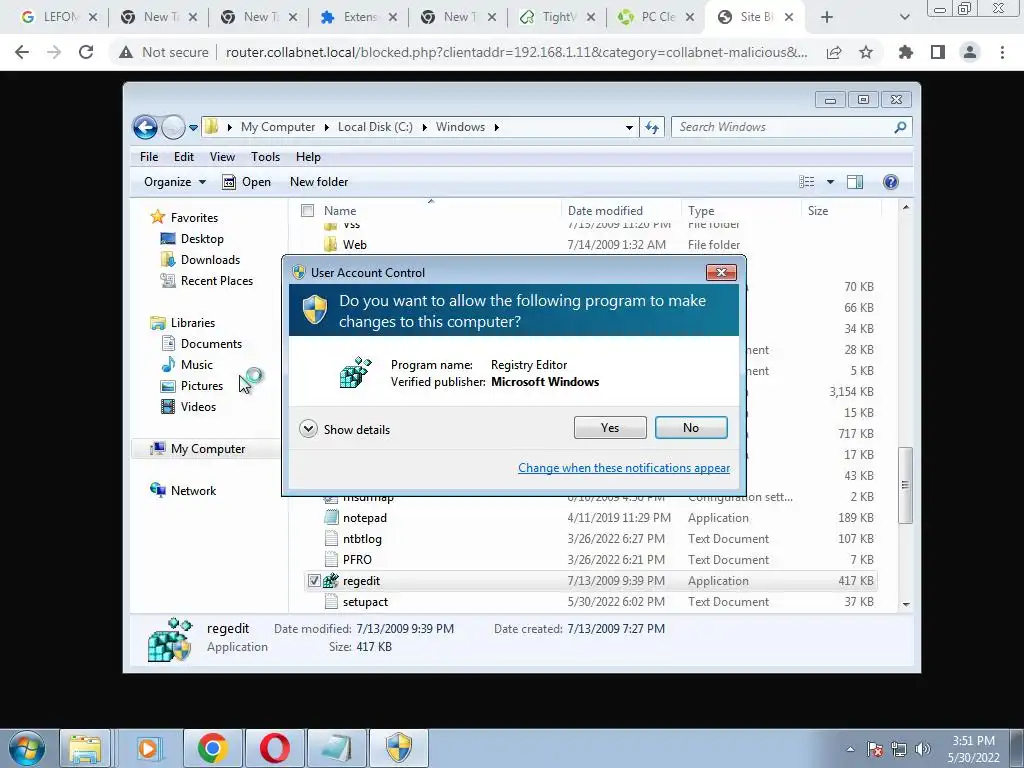1024x768 pixels.
Task: Go back in Chrome browser
Action: tap(22, 52)
